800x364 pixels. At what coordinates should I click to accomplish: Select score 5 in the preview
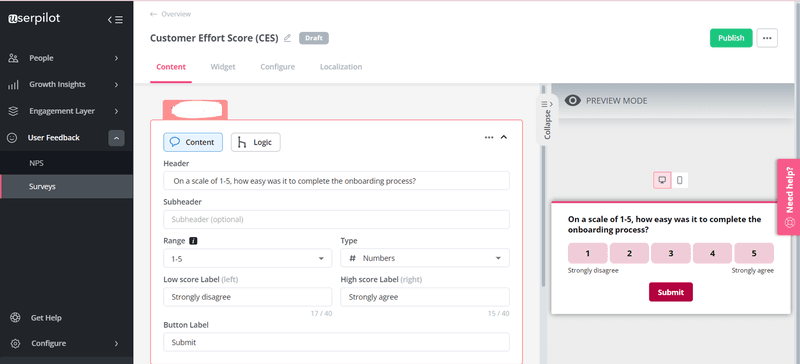point(754,253)
